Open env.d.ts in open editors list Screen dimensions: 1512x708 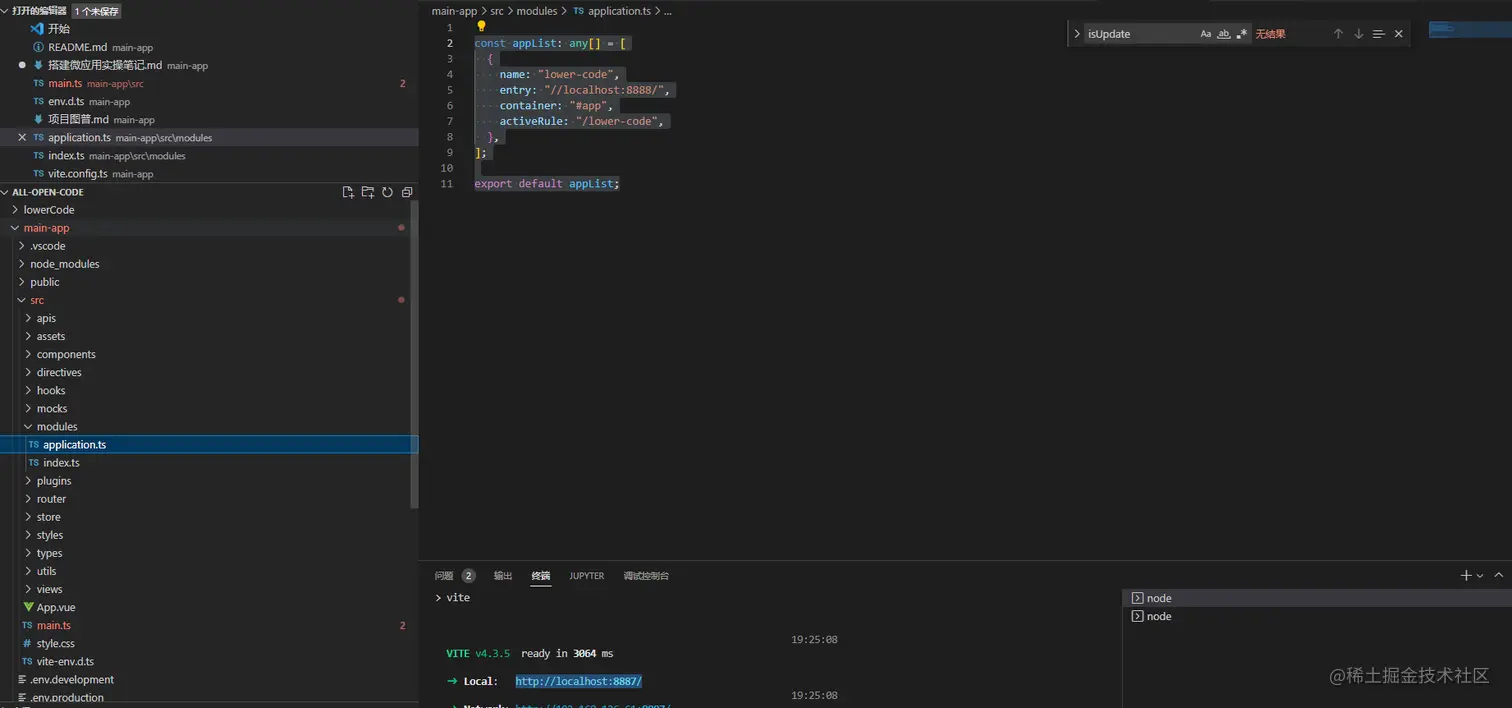tap(209, 101)
